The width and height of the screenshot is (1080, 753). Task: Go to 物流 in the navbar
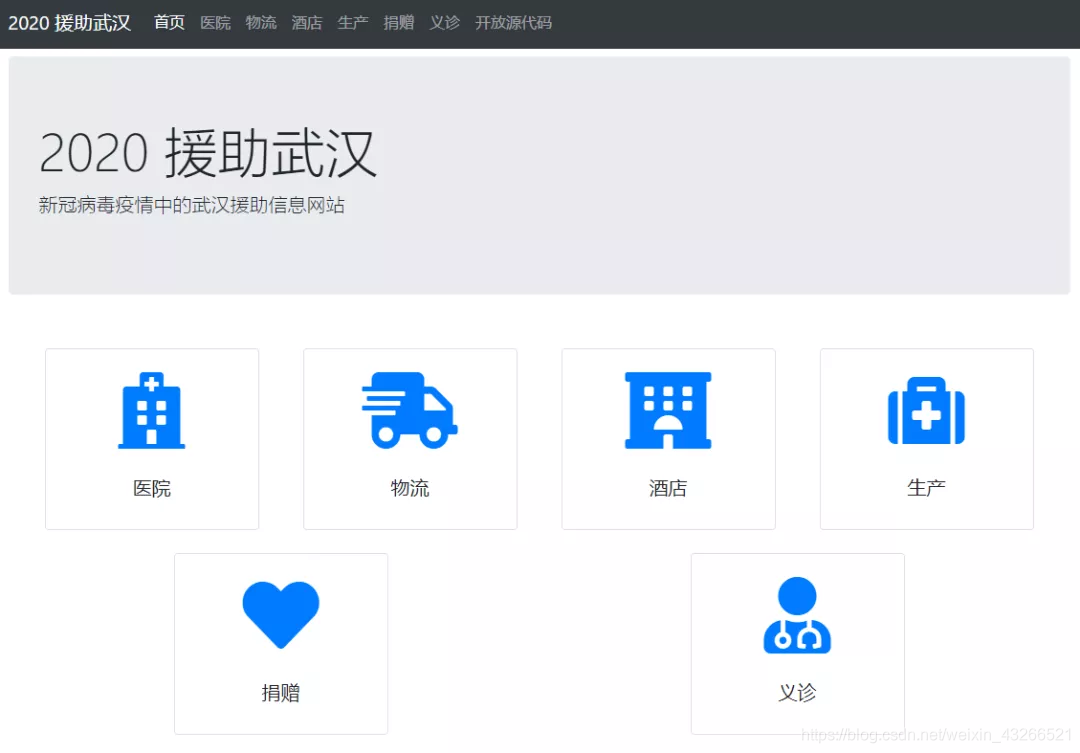pyautogui.click(x=261, y=23)
